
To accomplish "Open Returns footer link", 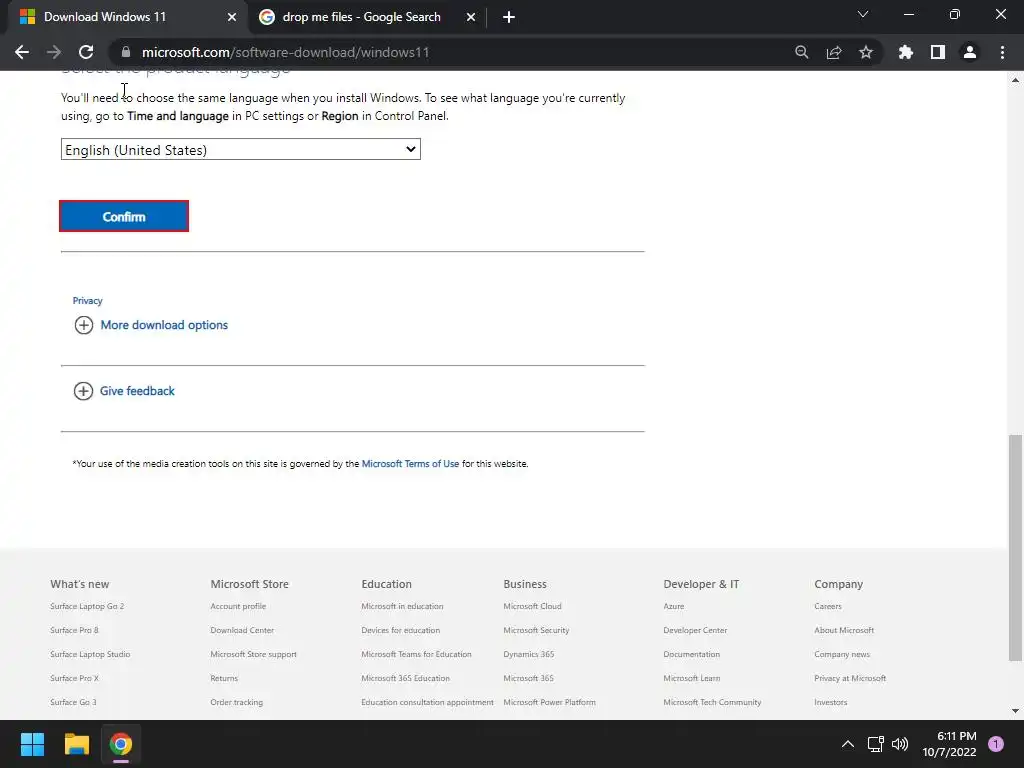I will pos(224,679).
